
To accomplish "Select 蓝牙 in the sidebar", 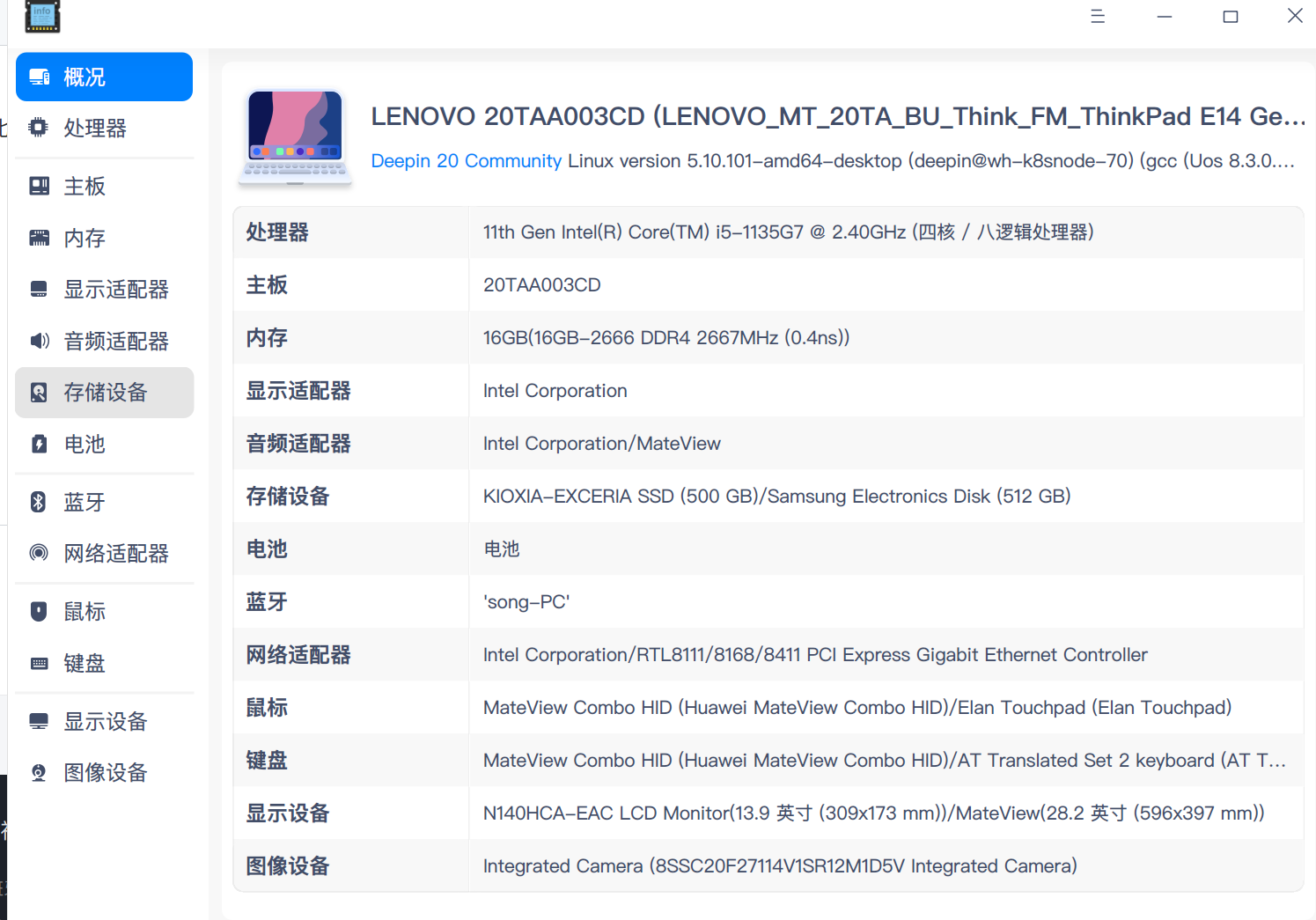I will (104, 502).
